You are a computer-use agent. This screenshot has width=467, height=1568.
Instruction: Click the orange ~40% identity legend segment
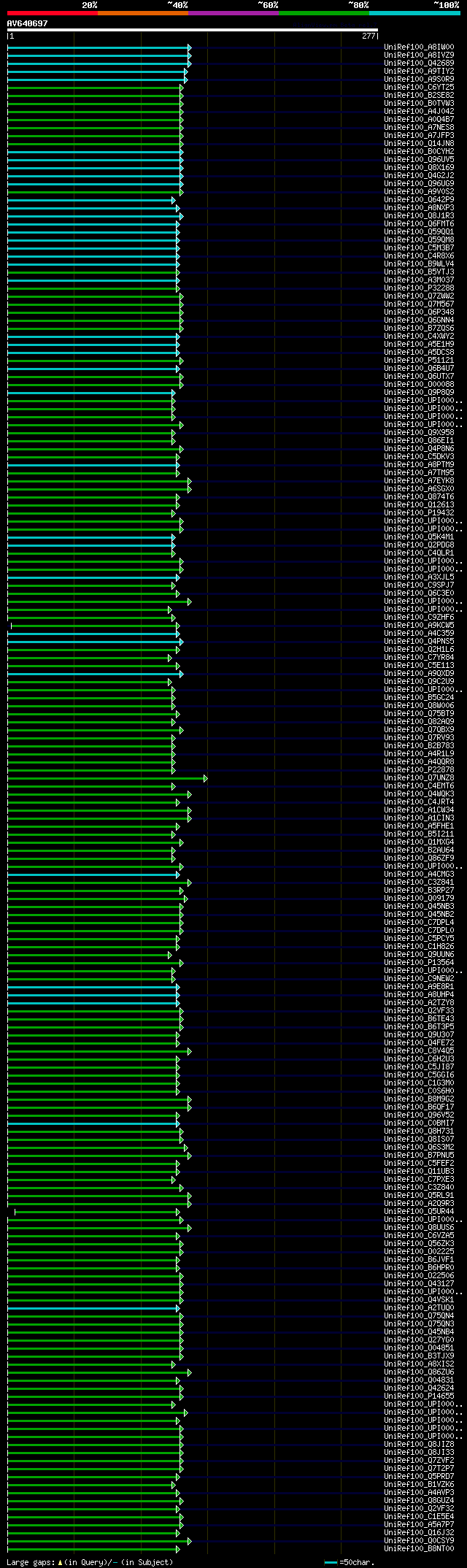click(x=143, y=12)
